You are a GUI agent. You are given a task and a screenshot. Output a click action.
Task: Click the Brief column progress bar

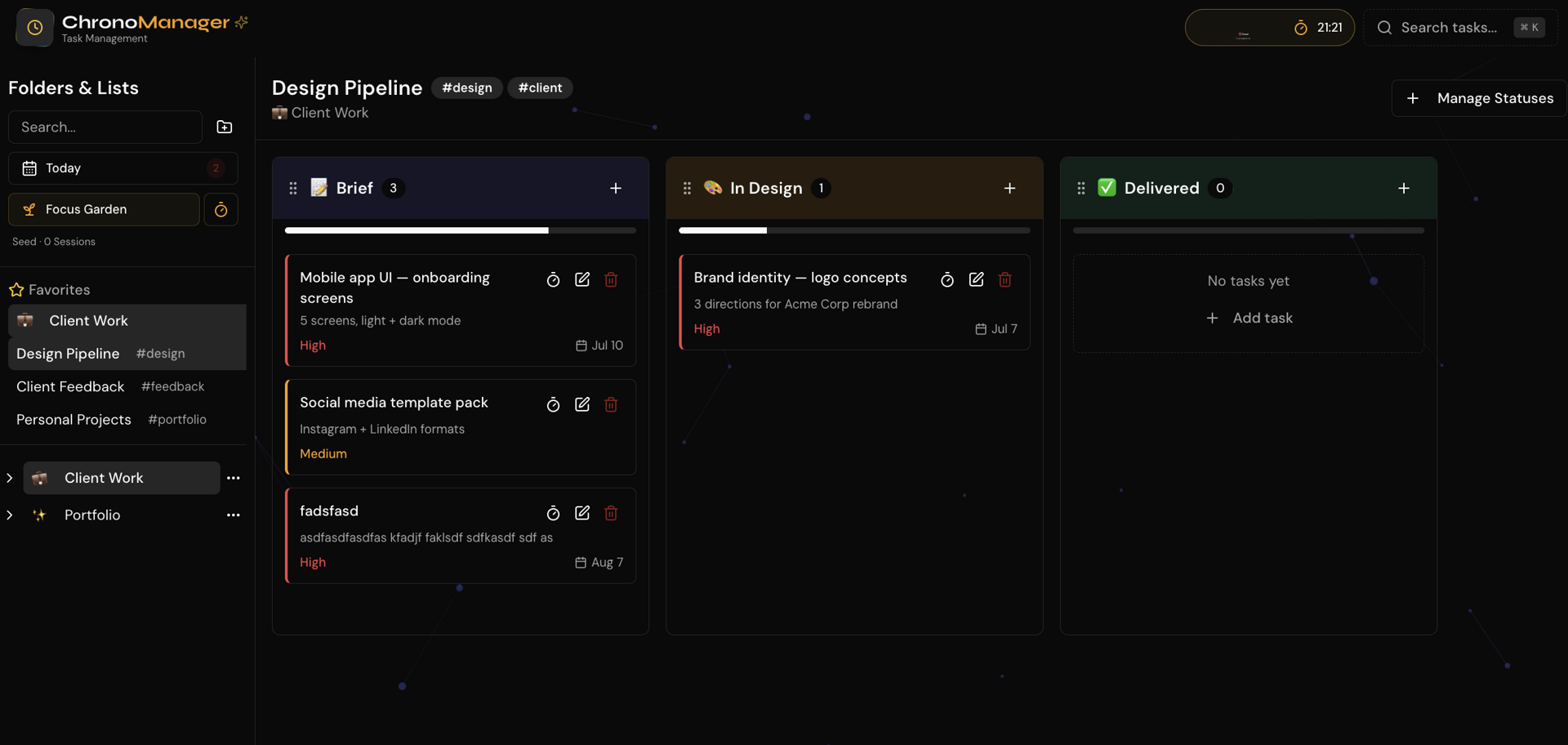(461, 230)
